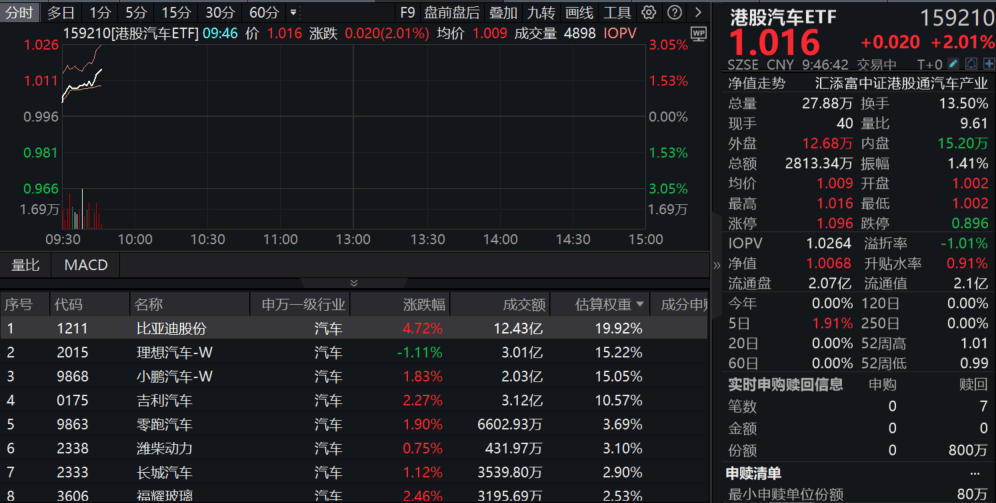Click the pencil edit icon beside T+0
Image resolution: width=996 pixels, height=503 pixels.
[x=953, y=64]
